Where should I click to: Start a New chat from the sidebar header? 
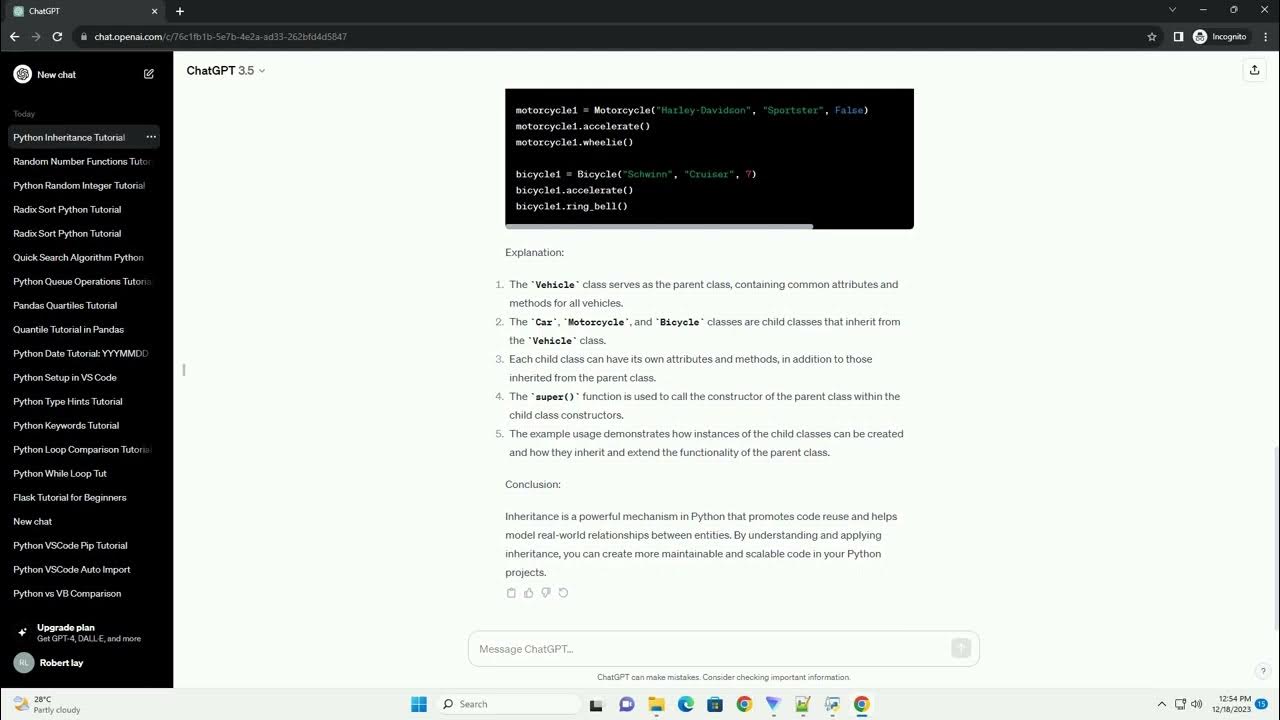[85, 74]
